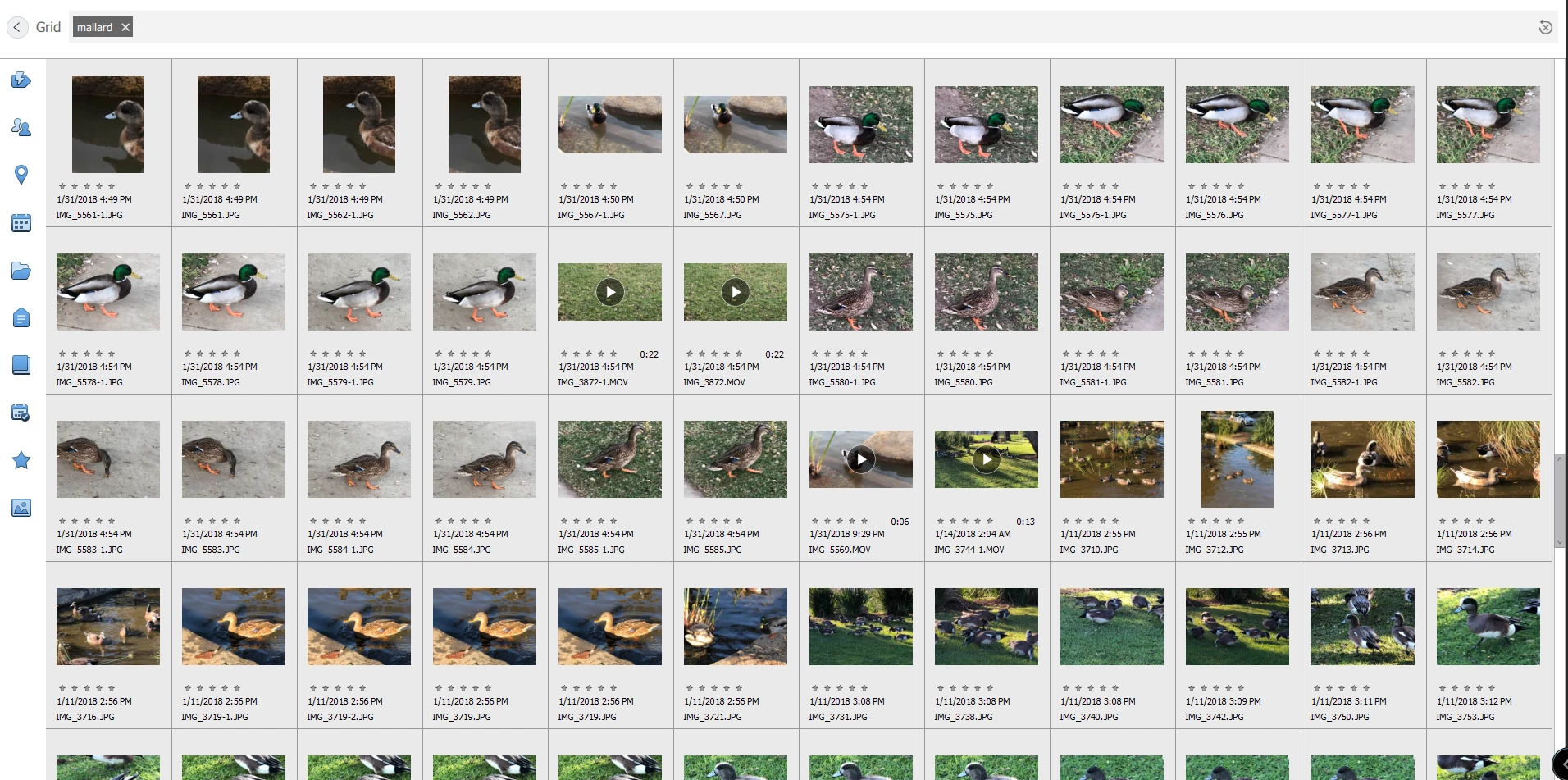The height and width of the screenshot is (780, 1568).
Task: Set fifth star rating on IMG_5577.JPG
Action: pyautogui.click(x=1492, y=186)
